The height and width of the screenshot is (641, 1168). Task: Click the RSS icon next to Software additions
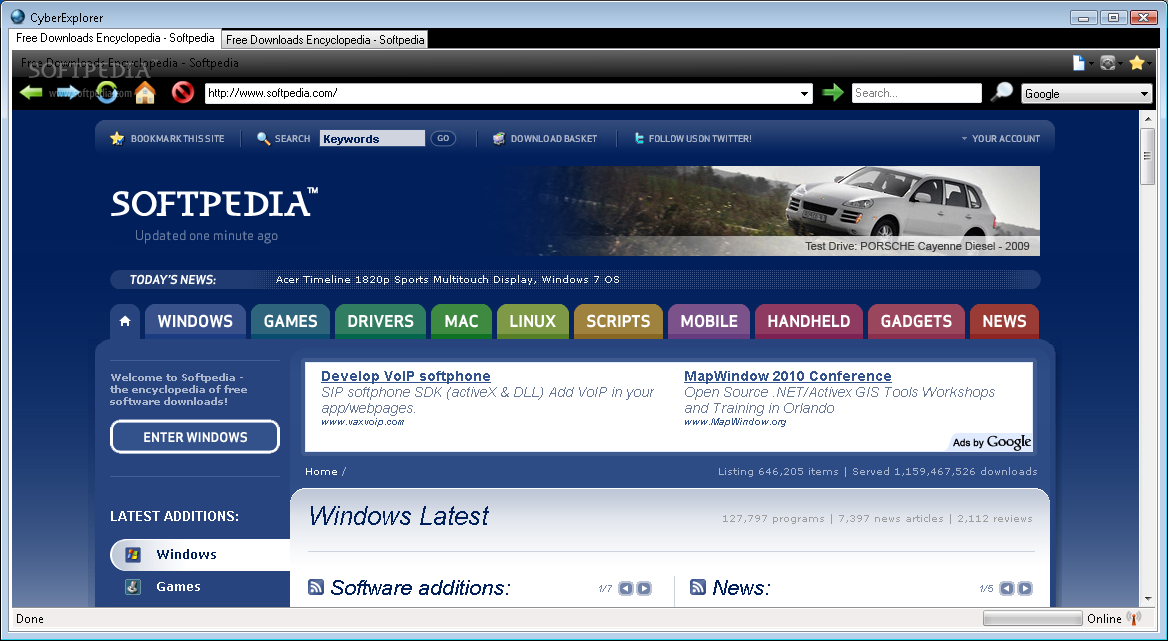tap(316, 587)
